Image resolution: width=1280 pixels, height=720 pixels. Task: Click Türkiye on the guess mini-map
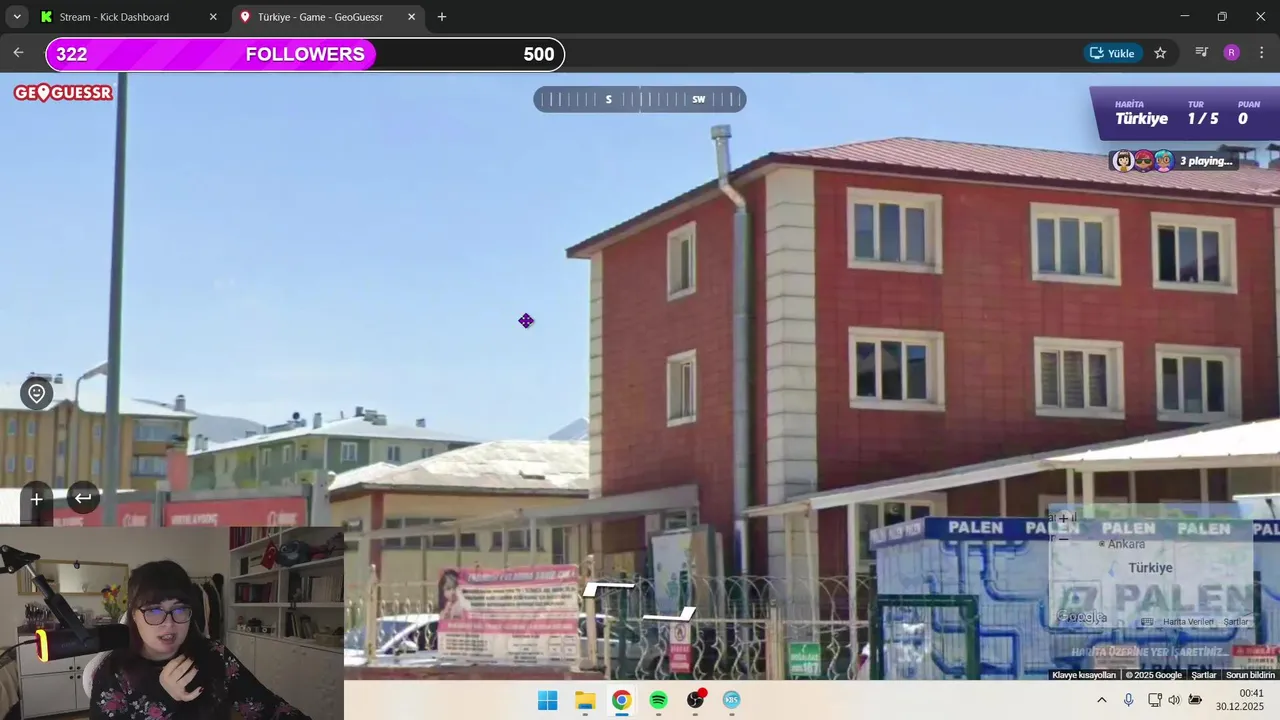pos(1150,567)
